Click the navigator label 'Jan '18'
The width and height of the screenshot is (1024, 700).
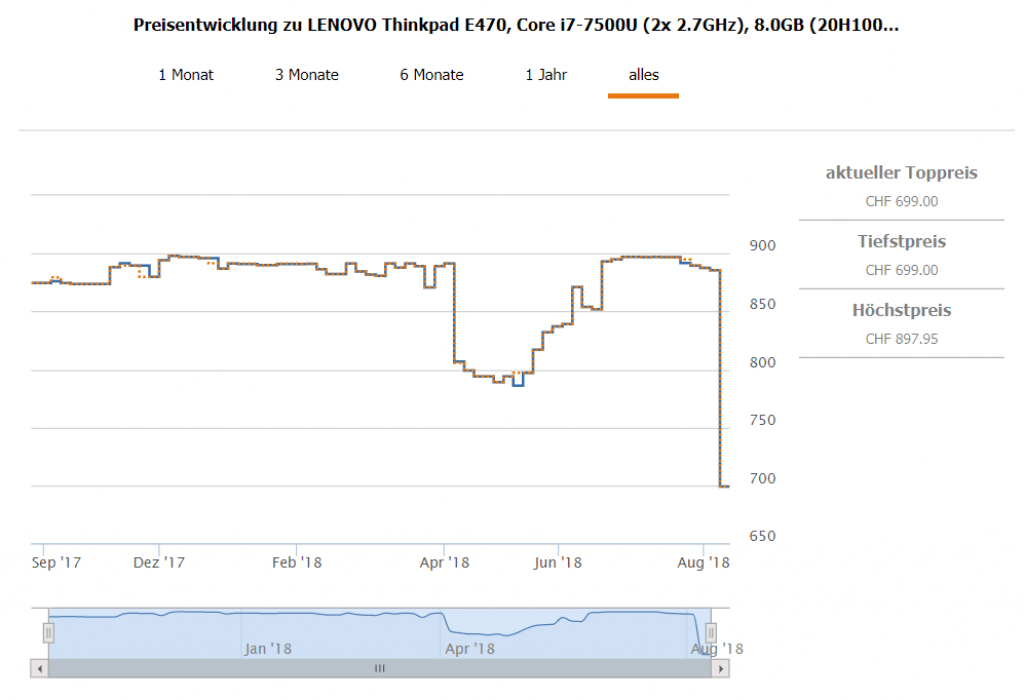click(x=268, y=649)
